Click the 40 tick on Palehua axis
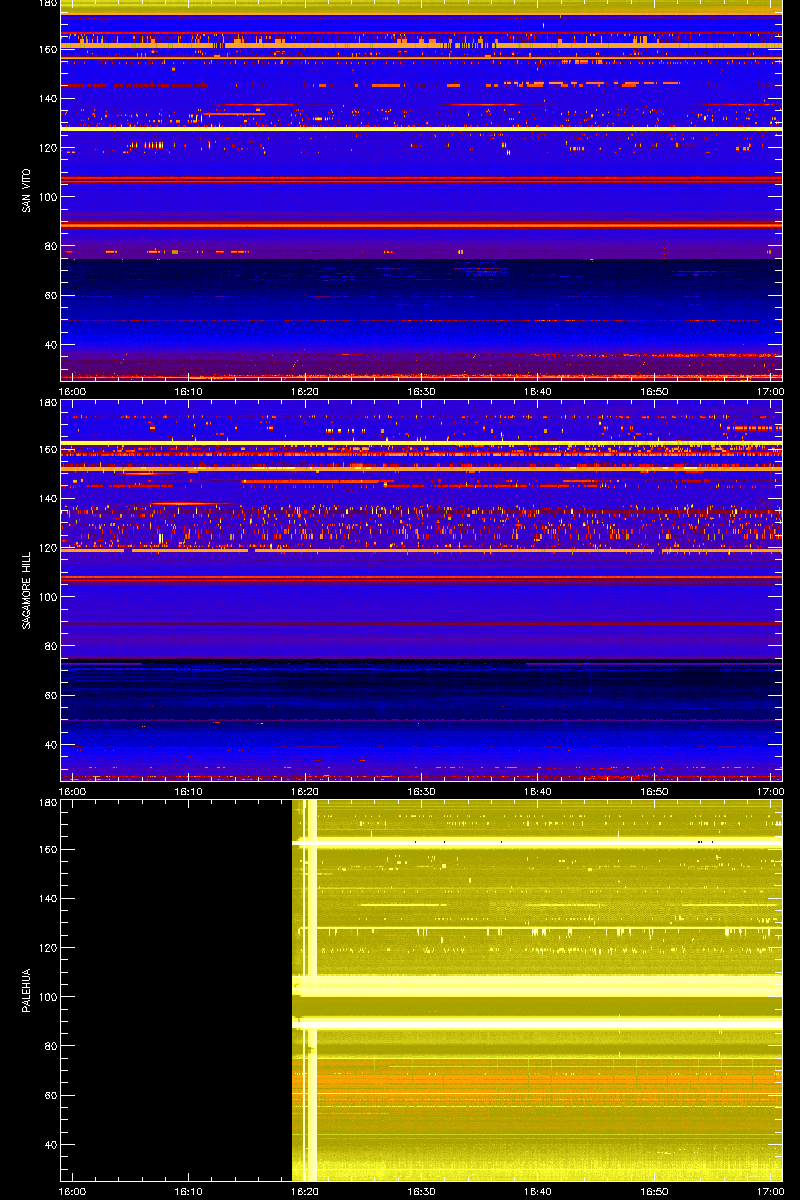 50,1145
